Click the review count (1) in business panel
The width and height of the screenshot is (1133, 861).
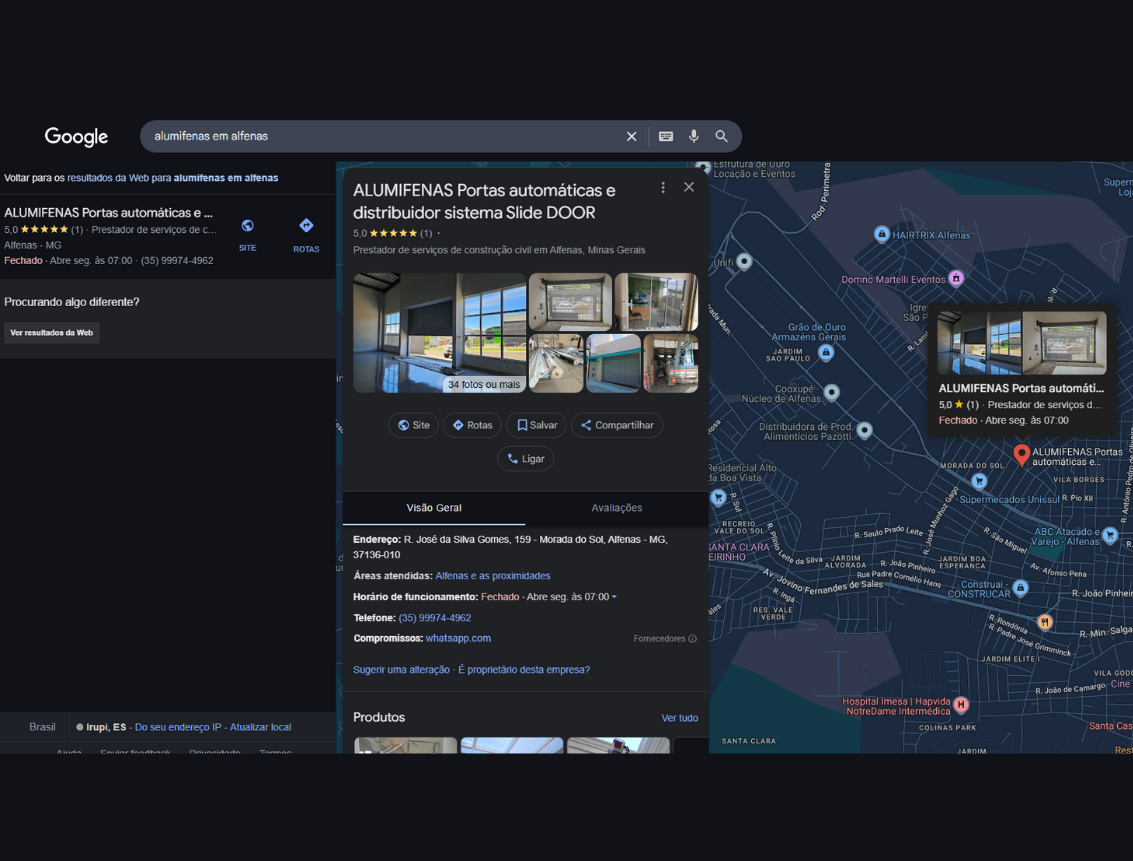pos(426,233)
